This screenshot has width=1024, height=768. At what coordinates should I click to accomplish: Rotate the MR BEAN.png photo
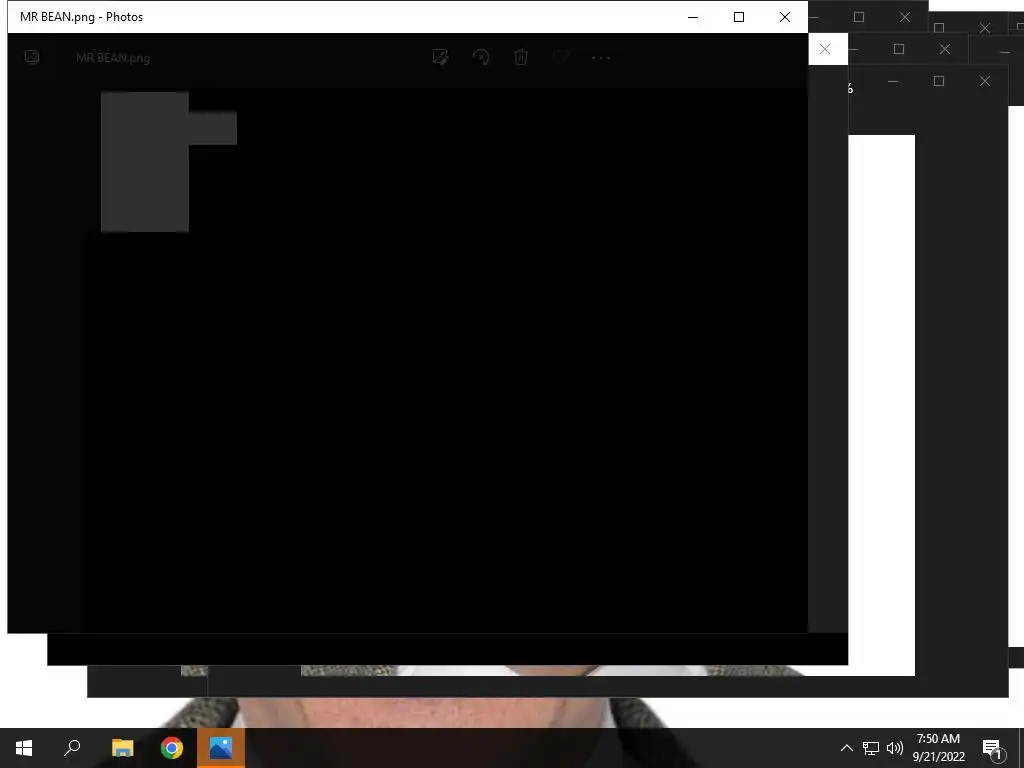pyautogui.click(x=481, y=57)
